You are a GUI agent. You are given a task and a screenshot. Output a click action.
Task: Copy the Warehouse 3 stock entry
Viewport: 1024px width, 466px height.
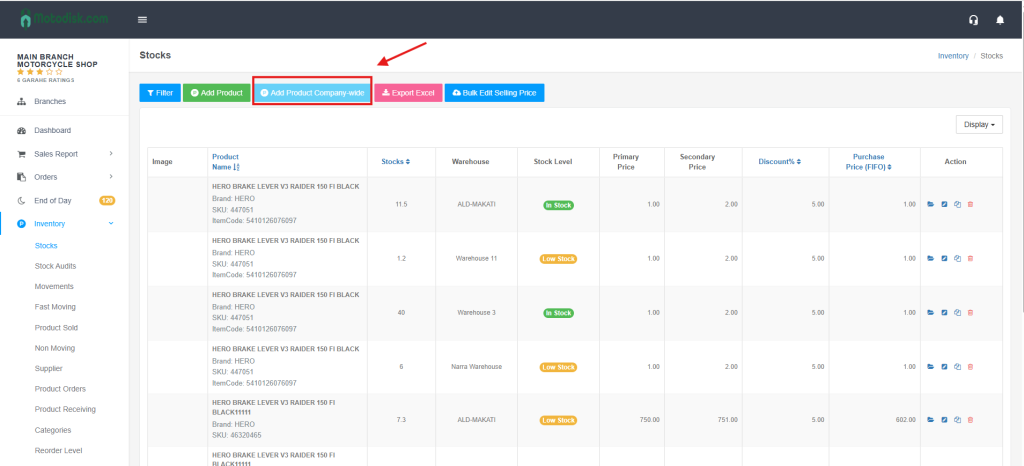[957, 313]
